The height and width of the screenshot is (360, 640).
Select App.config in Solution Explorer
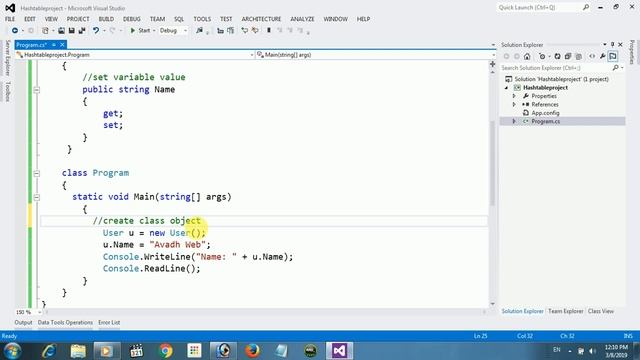point(545,113)
